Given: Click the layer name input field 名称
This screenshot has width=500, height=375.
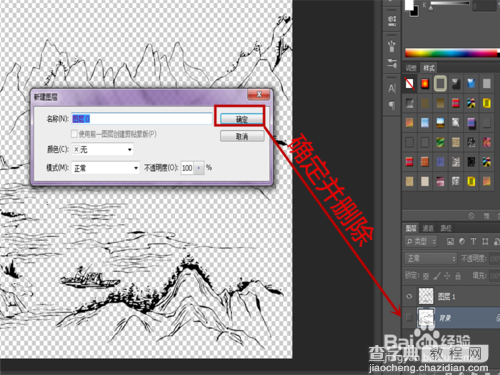Looking at the screenshot, I should click(x=142, y=119).
